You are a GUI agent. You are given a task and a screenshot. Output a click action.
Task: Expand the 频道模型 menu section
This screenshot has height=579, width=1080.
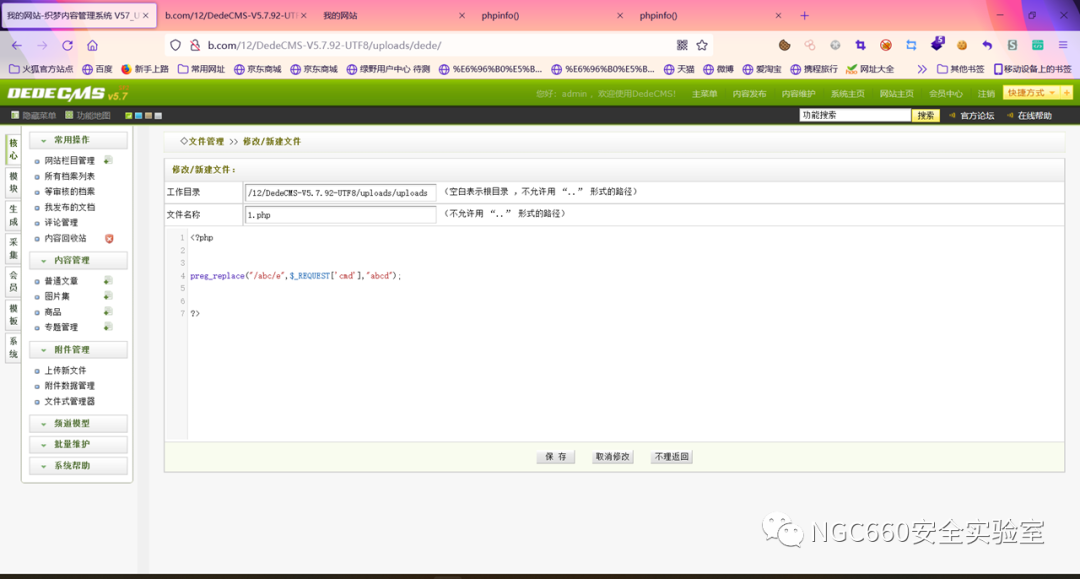tap(78, 423)
